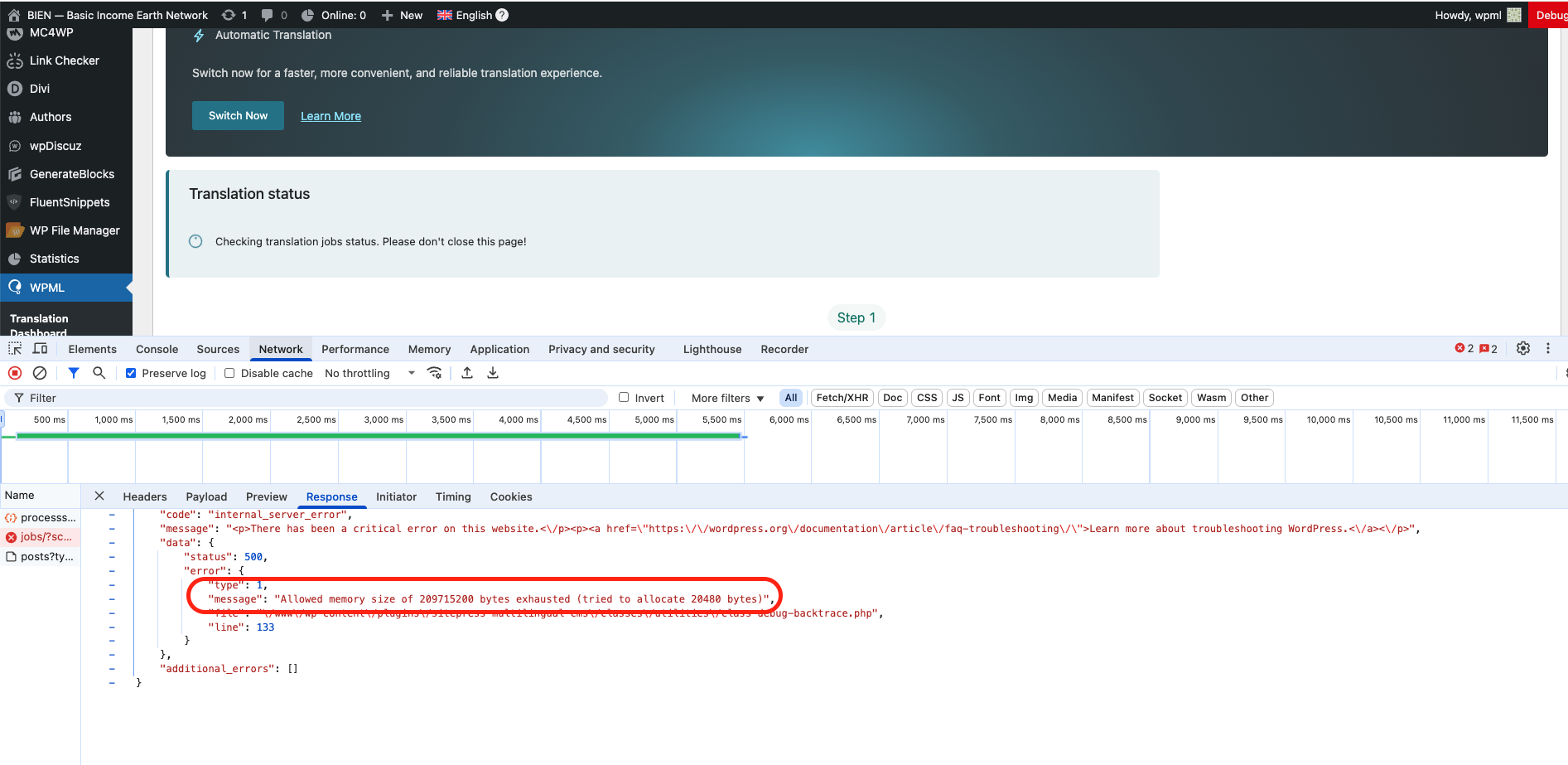Open network search magnifier

pyautogui.click(x=99, y=373)
